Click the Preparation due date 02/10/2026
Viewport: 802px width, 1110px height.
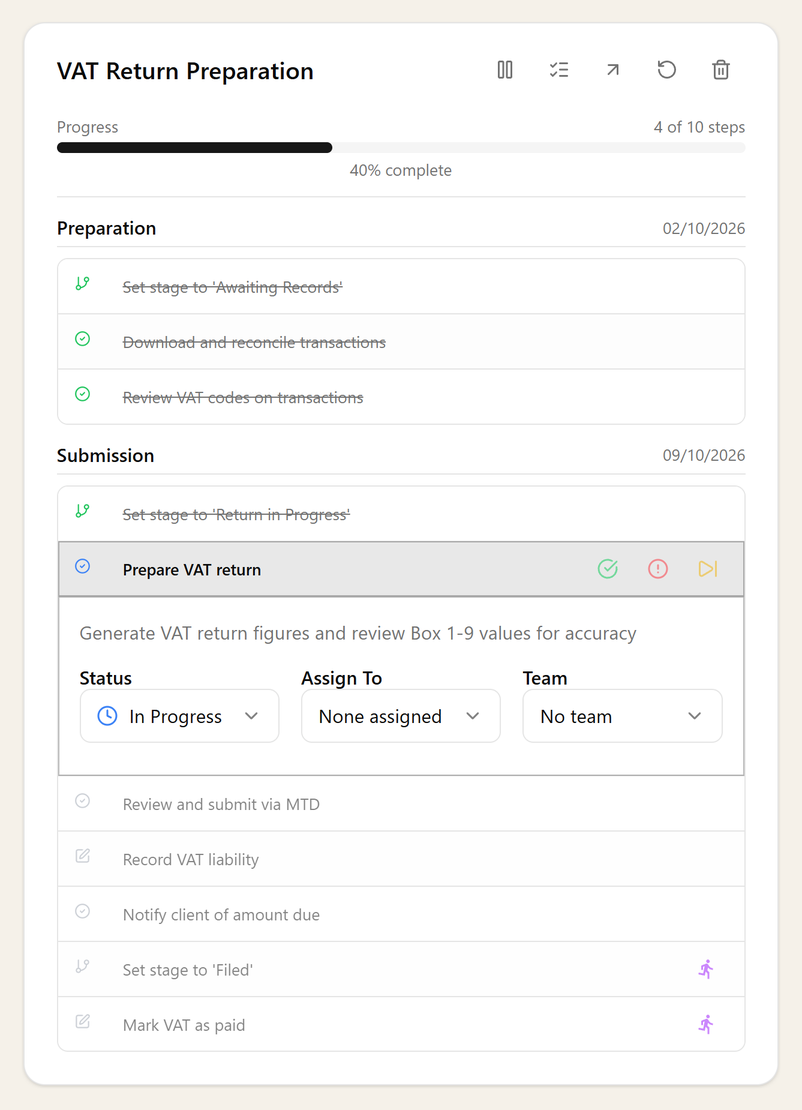(x=704, y=228)
